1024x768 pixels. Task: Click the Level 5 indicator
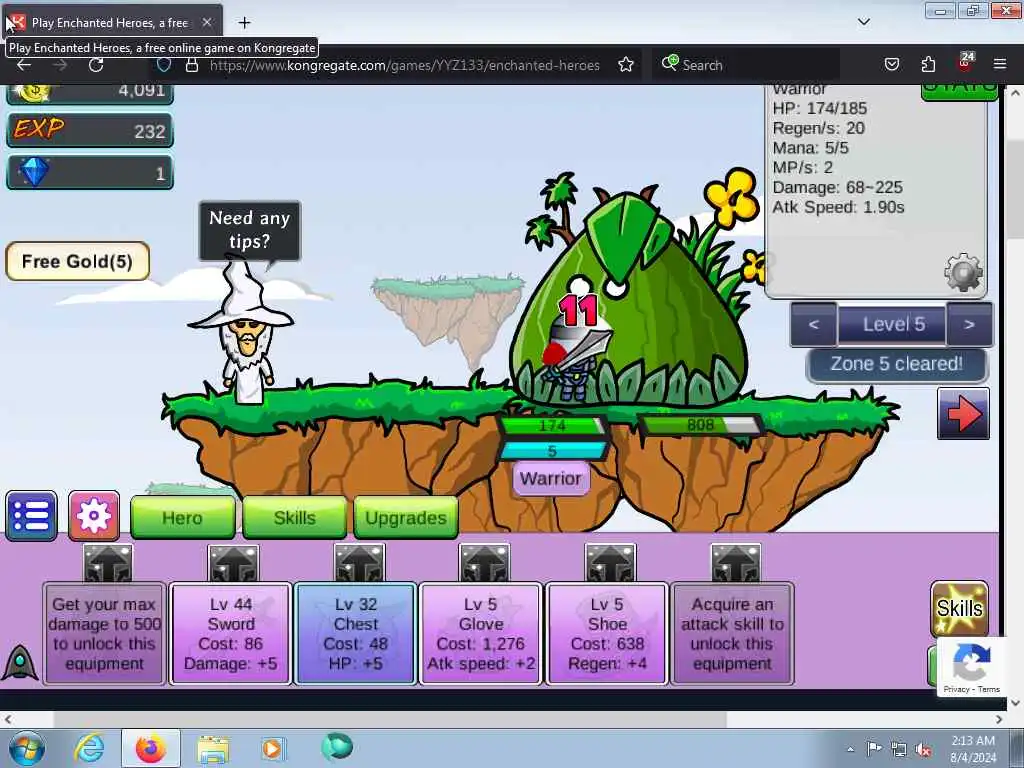[x=892, y=324]
